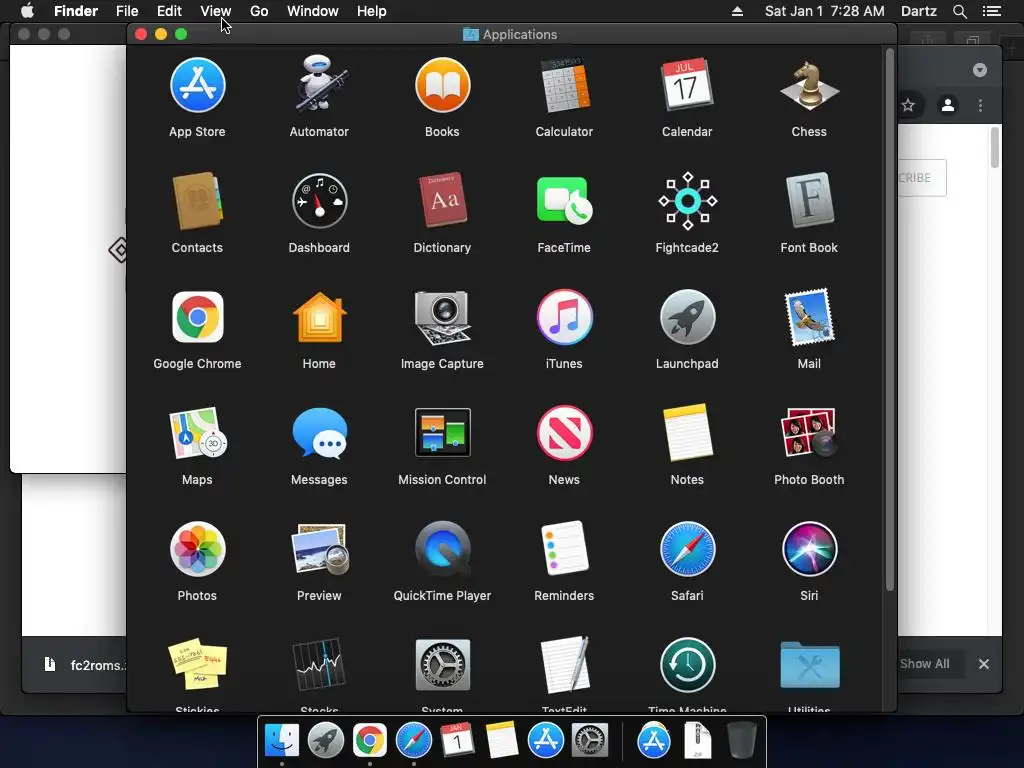Viewport: 1024px width, 768px height.
Task: Open the Help menu
Action: pos(372,11)
